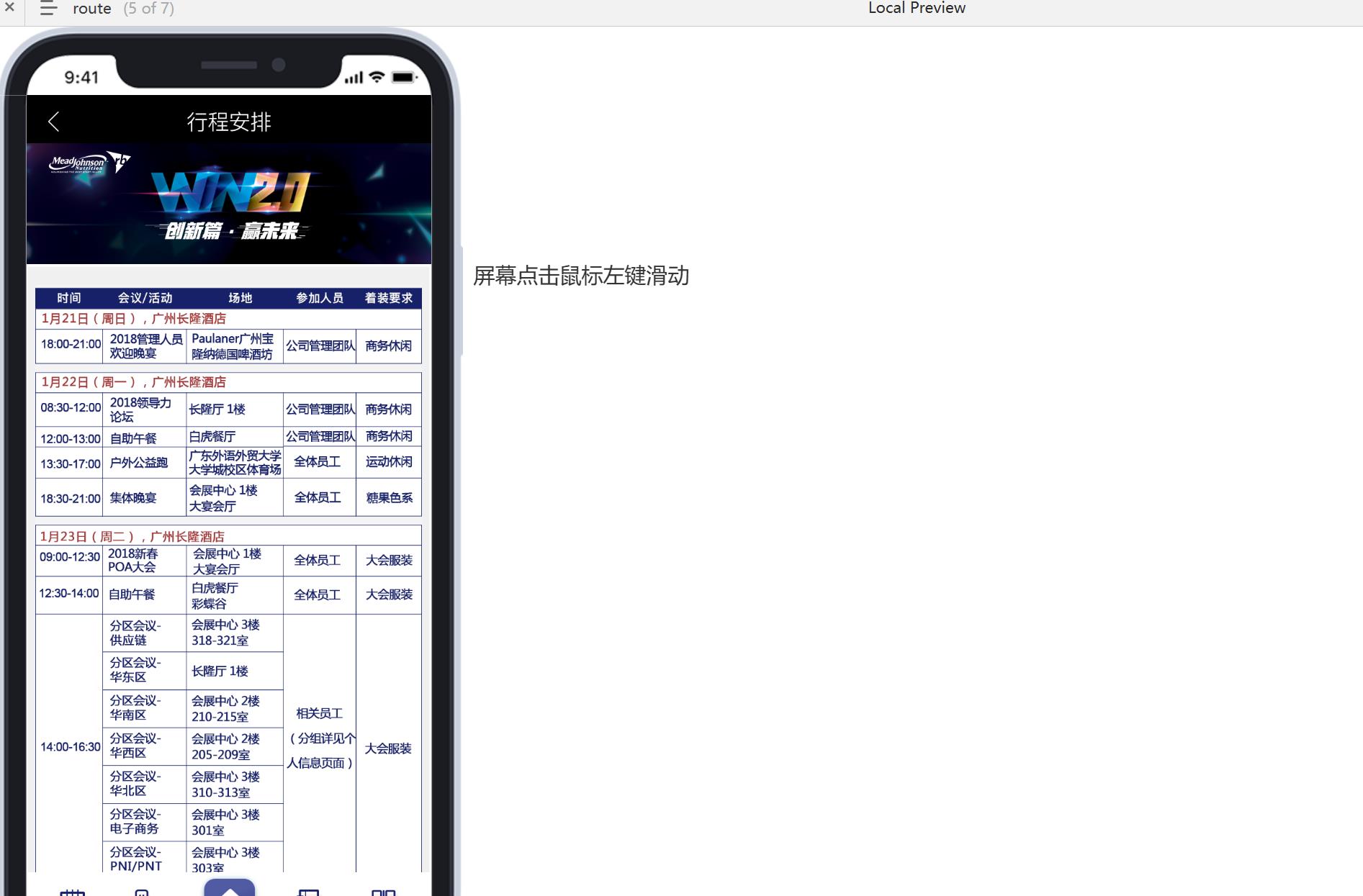Click the 2018领导力论坛 cell
The height and width of the screenshot is (896, 1363).
[x=145, y=409]
